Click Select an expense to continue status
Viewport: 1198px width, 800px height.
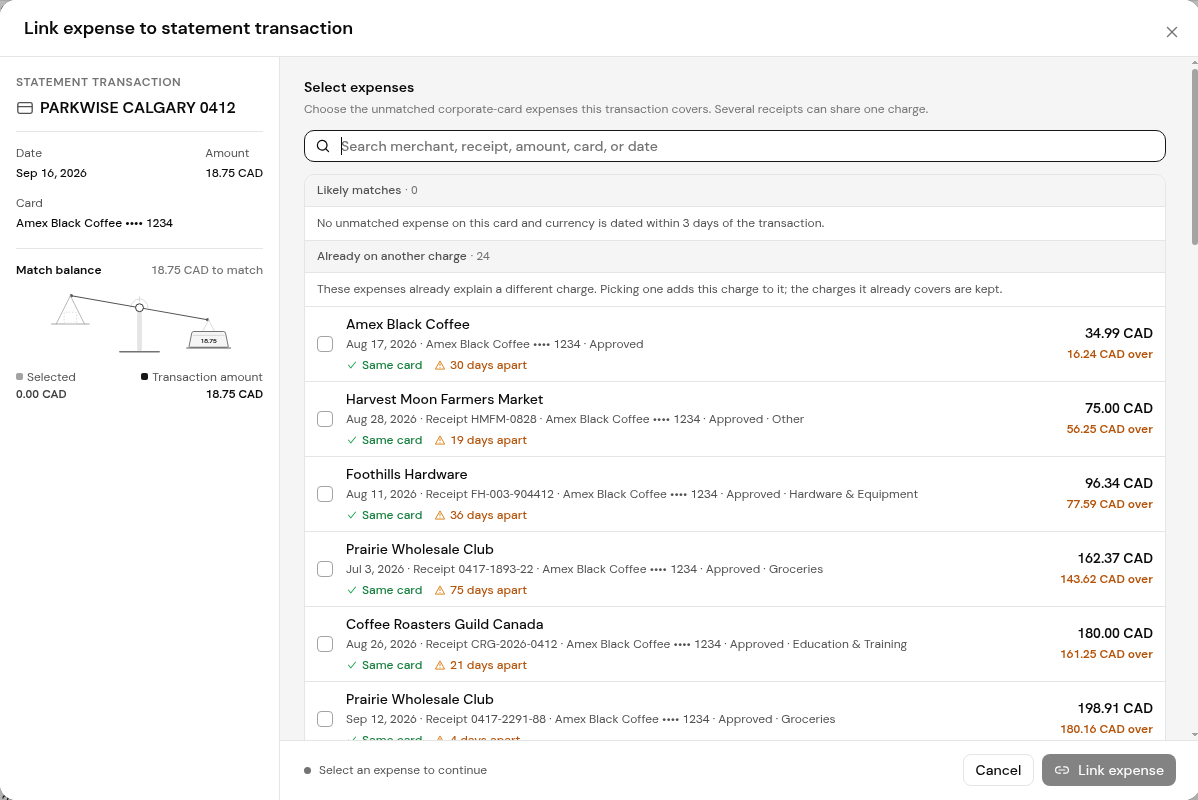(x=402, y=770)
